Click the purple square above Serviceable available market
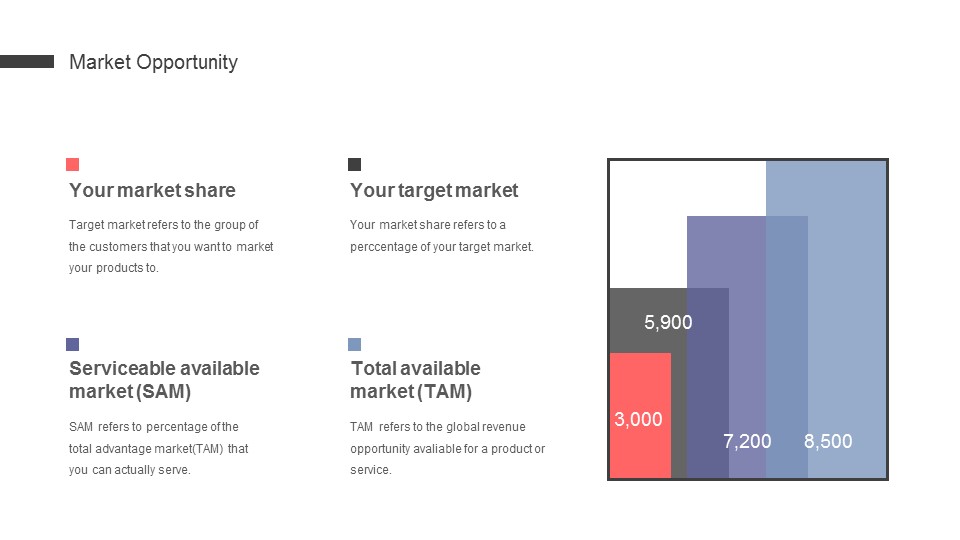This screenshot has height=540, width=960. coord(72,344)
